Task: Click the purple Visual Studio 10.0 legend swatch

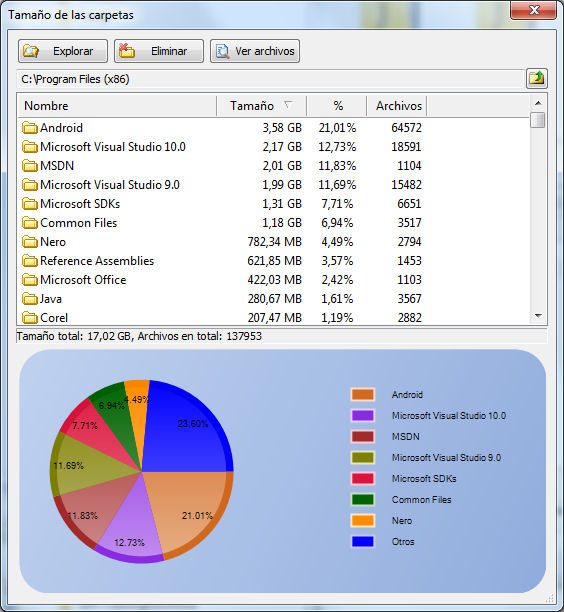Action: tap(363, 415)
